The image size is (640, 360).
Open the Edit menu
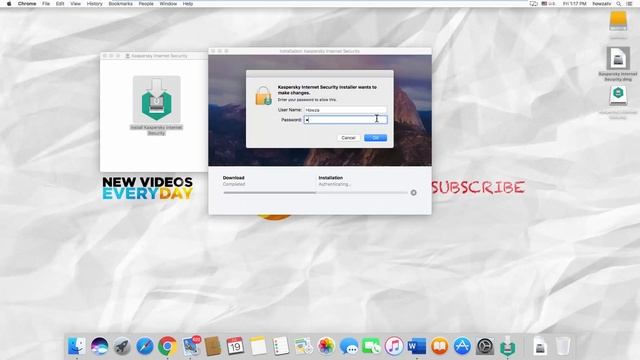pyautogui.click(x=60, y=4)
